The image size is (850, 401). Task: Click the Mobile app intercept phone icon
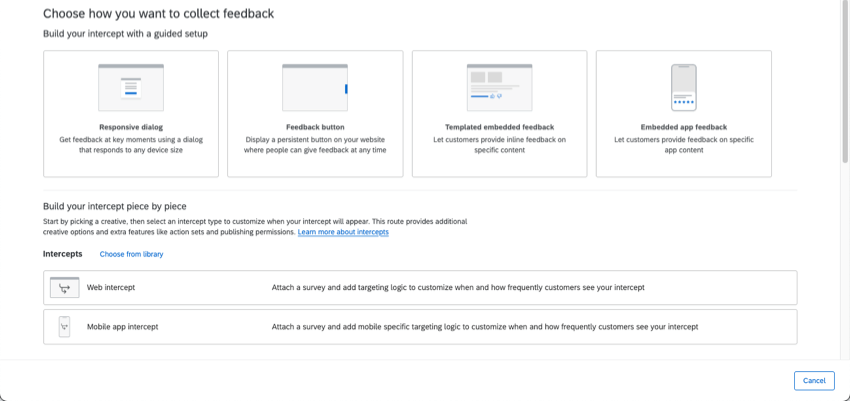[x=65, y=327]
